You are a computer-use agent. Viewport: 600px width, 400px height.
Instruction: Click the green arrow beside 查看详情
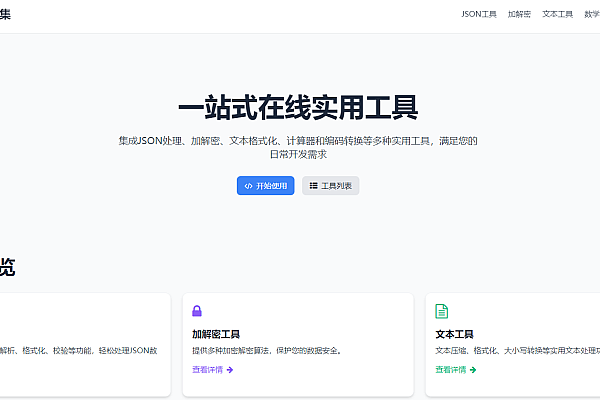tap(473, 370)
